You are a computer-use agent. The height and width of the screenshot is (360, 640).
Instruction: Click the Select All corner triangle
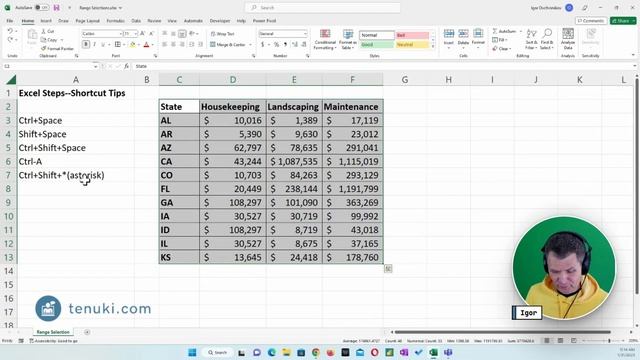tap(11, 80)
